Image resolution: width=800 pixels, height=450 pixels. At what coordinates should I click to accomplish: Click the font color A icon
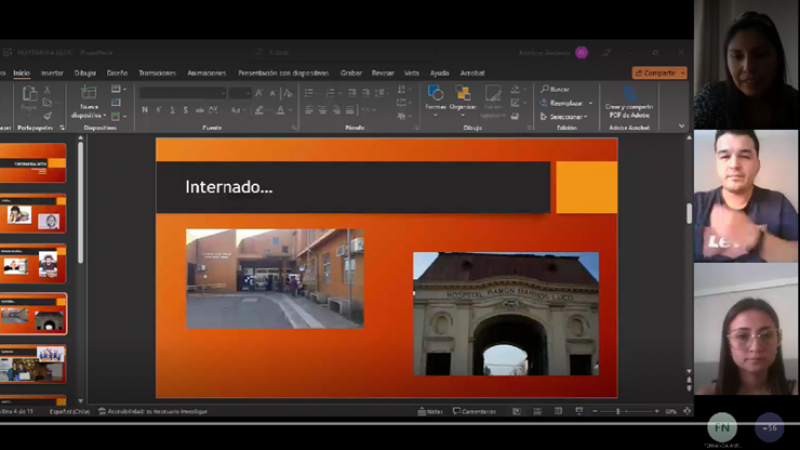point(280,110)
